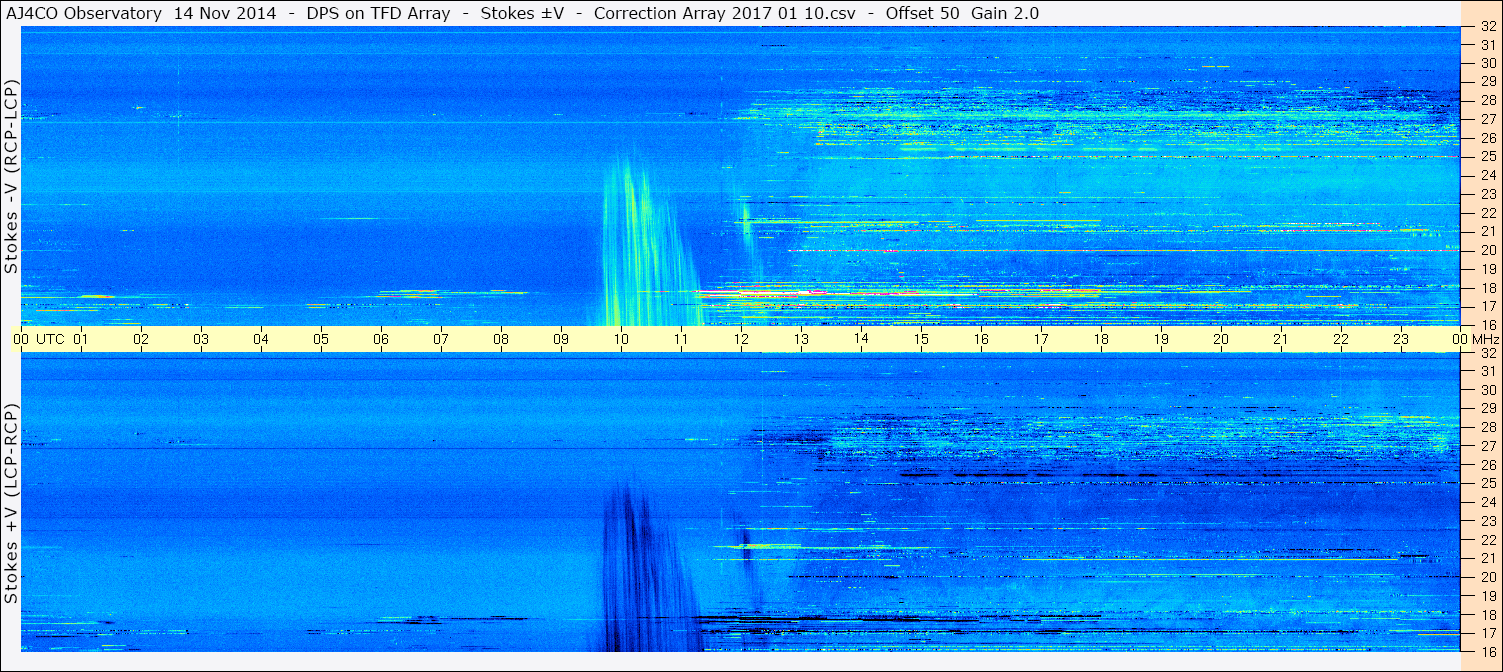
Task: Select the 20 hour time-axis label
Action: coord(1221,339)
